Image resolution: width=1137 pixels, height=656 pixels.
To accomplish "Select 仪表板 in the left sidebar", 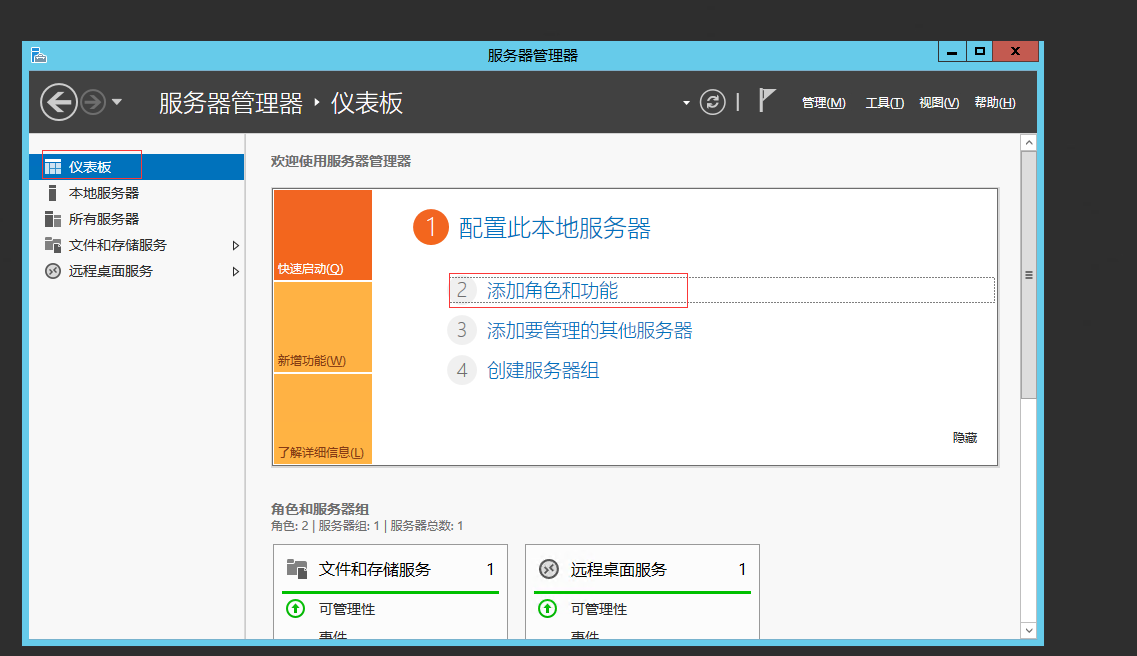I will 90,167.
